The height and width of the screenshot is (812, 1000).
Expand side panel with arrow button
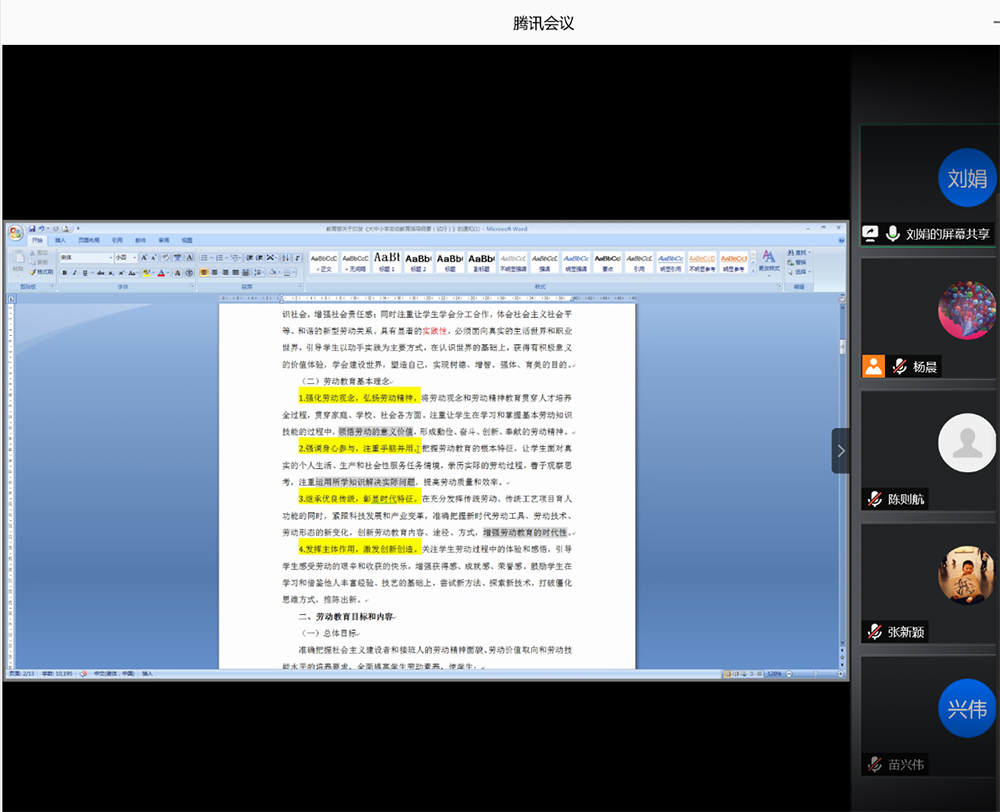tap(840, 451)
